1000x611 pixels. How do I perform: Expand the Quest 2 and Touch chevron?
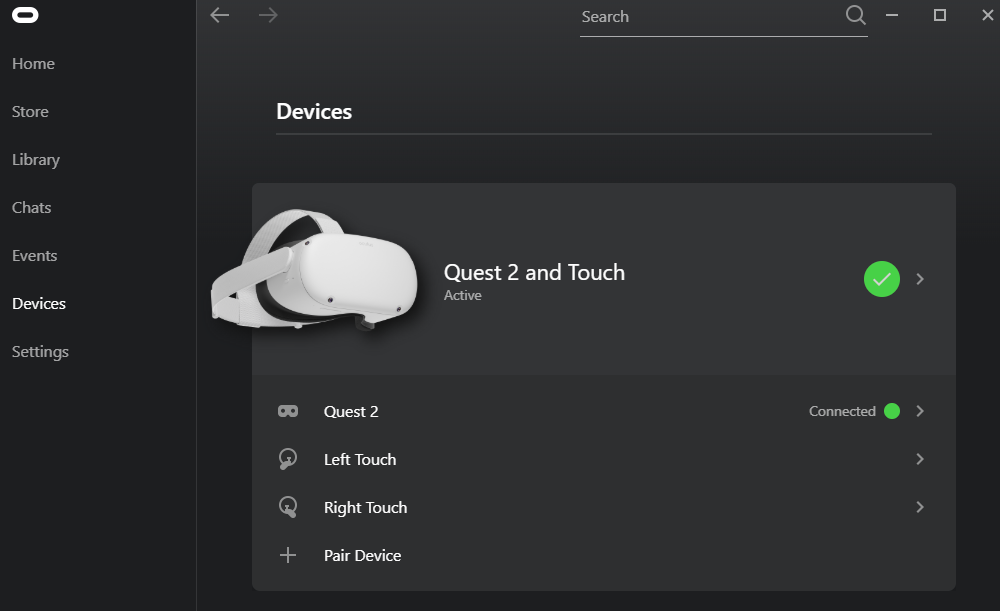pos(920,279)
